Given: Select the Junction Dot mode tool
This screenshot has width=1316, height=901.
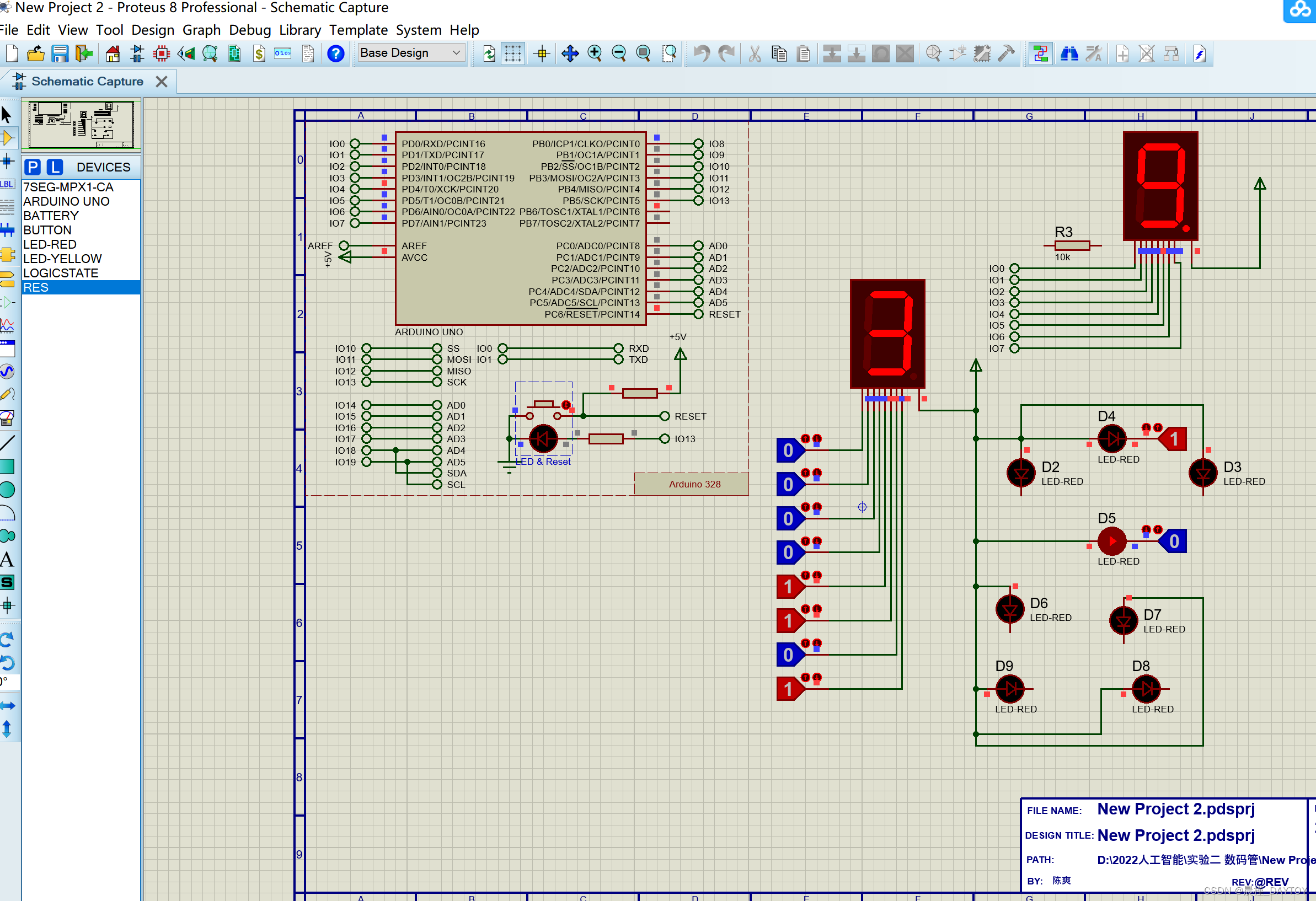Looking at the screenshot, I should tap(7, 160).
